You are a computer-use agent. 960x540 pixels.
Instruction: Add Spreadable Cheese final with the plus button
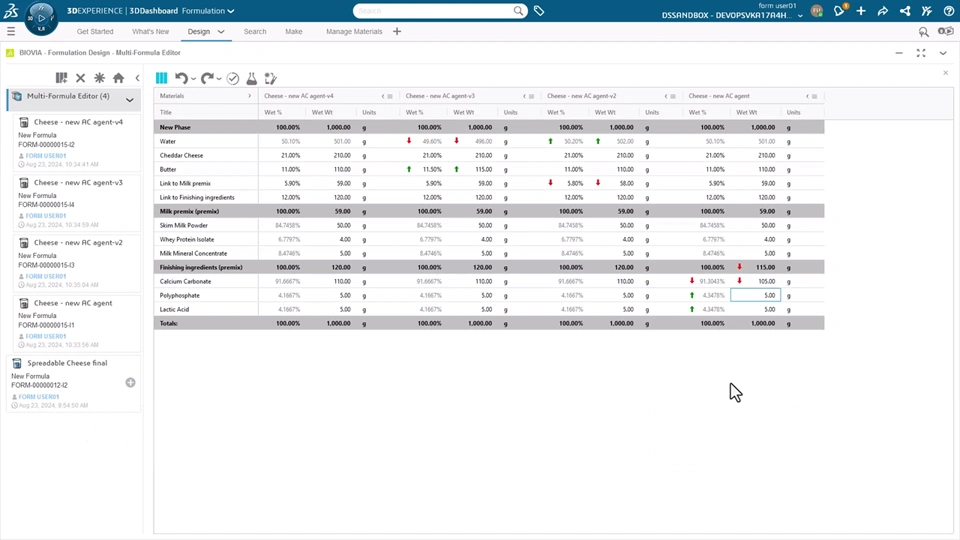(130, 383)
